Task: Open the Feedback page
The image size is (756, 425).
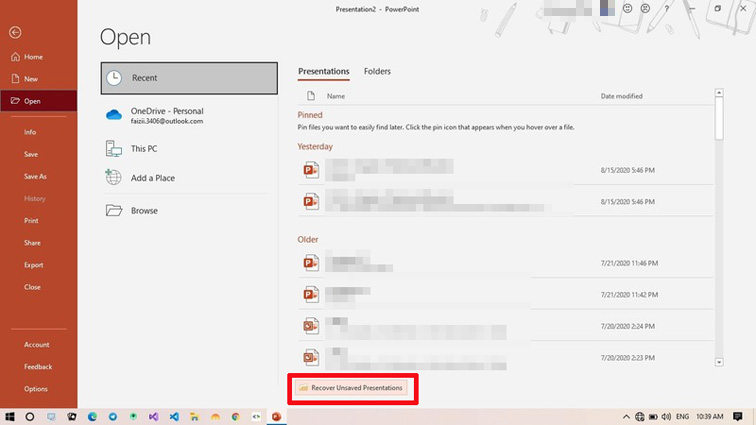Action: 39,367
